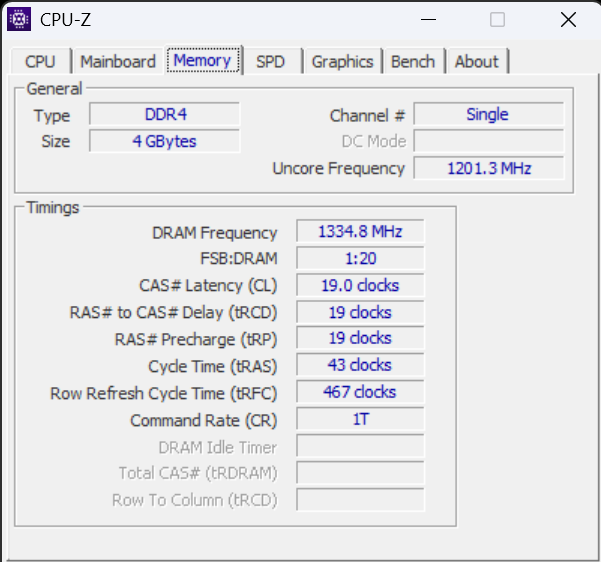601x562 pixels.
Task: Click the tRAS value 43 clocks
Action: (x=360, y=365)
